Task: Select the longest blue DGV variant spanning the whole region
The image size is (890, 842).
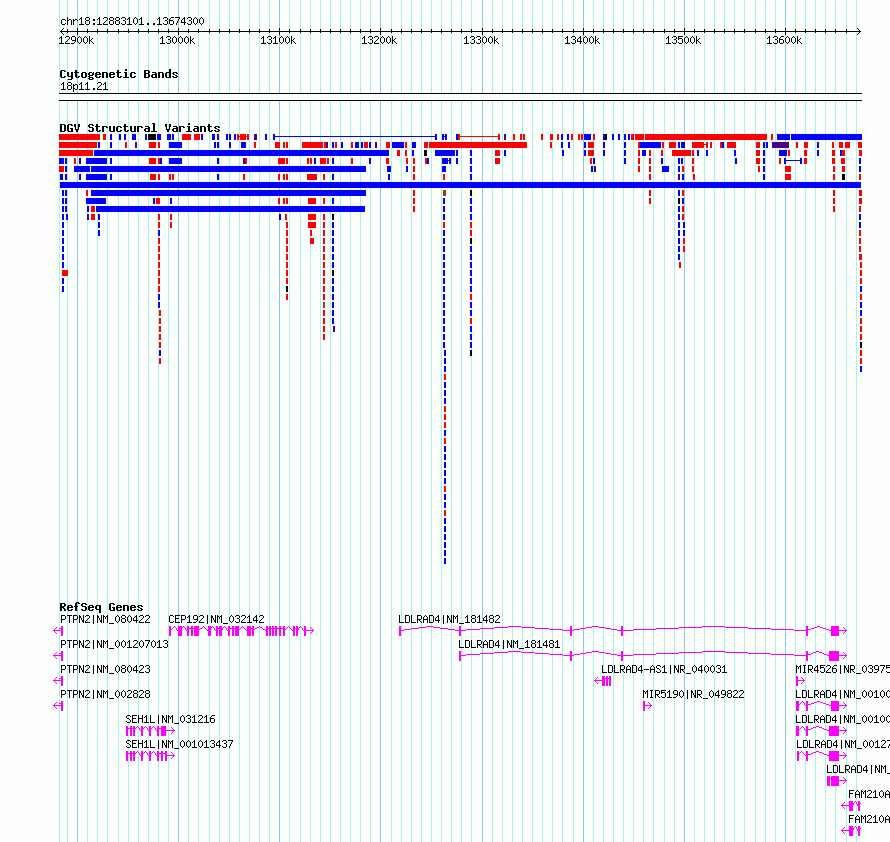Action: pos(460,185)
